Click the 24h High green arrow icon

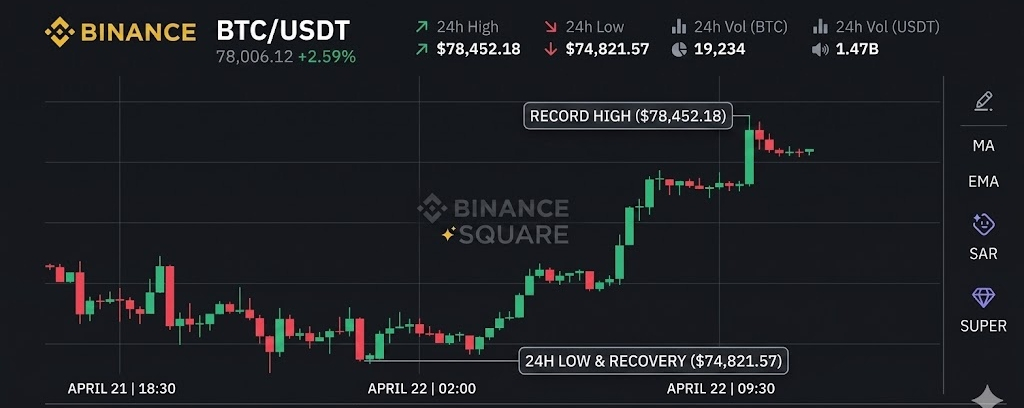tap(422, 27)
